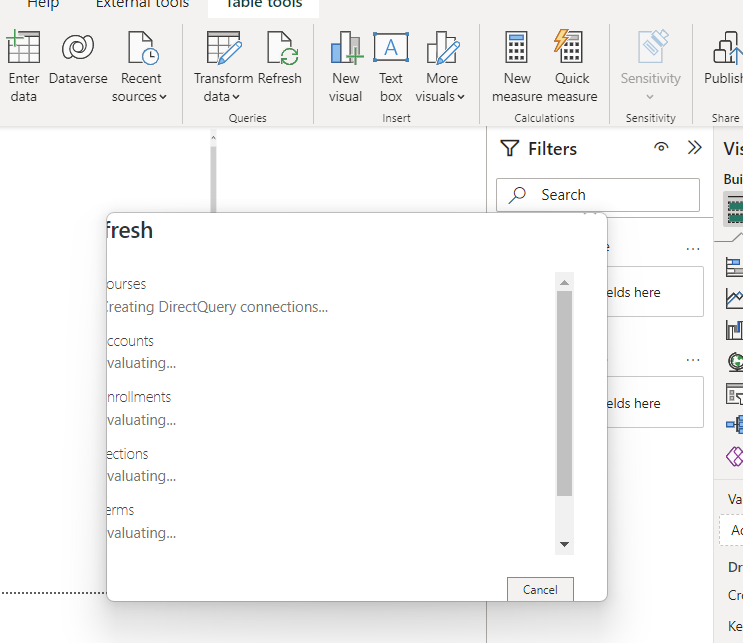Expand the Recent sources dropdown

tap(139, 87)
